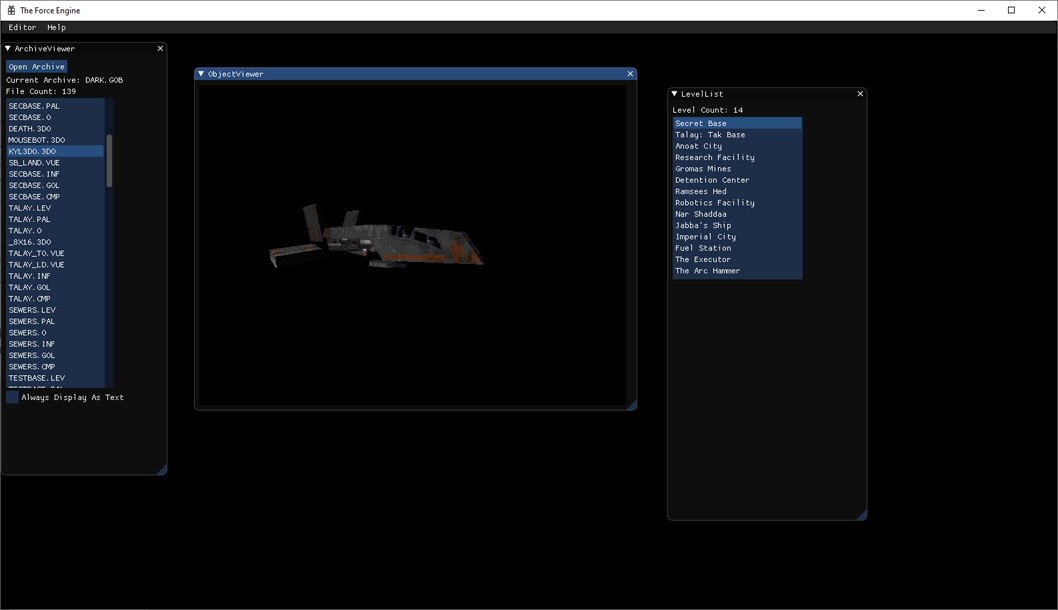Select the SEWERS.PAL file
This screenshot has height=610, width=1058.
click(x=55, y=321)
